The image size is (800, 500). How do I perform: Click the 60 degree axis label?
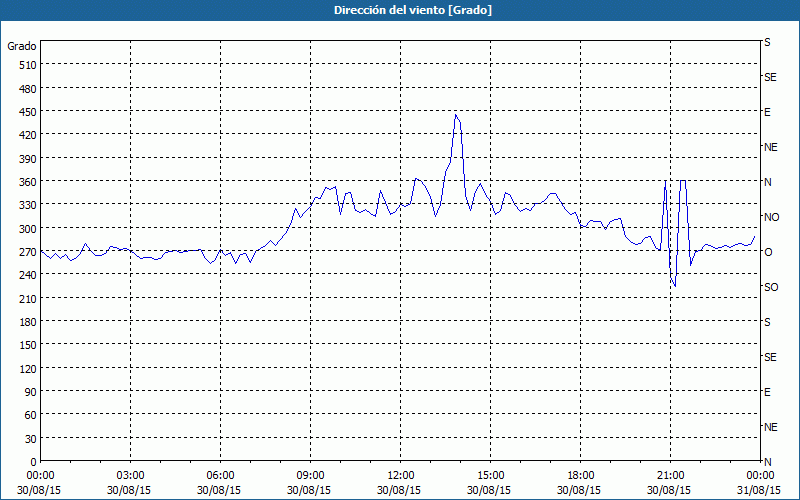pos(31,415)
